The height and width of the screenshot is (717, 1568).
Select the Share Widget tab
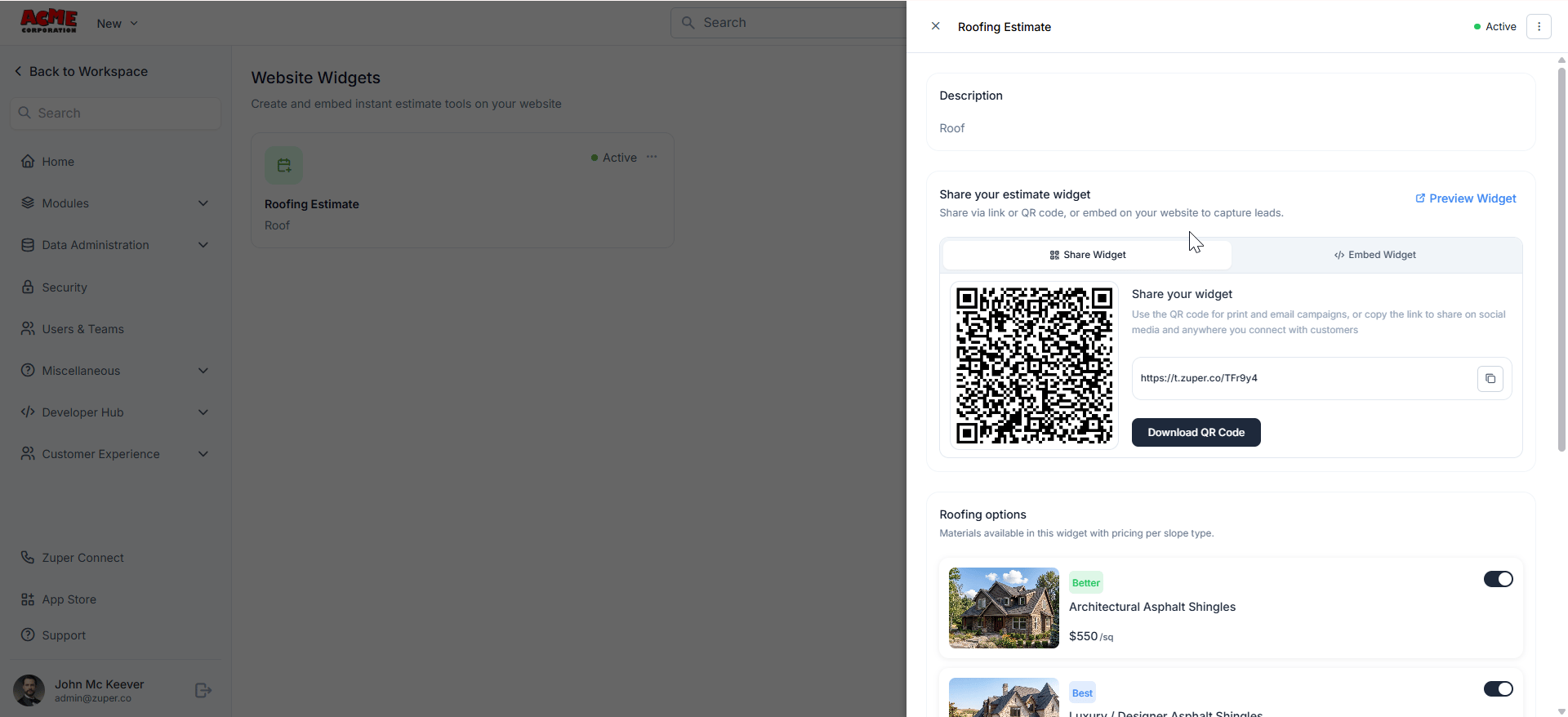1087,255
